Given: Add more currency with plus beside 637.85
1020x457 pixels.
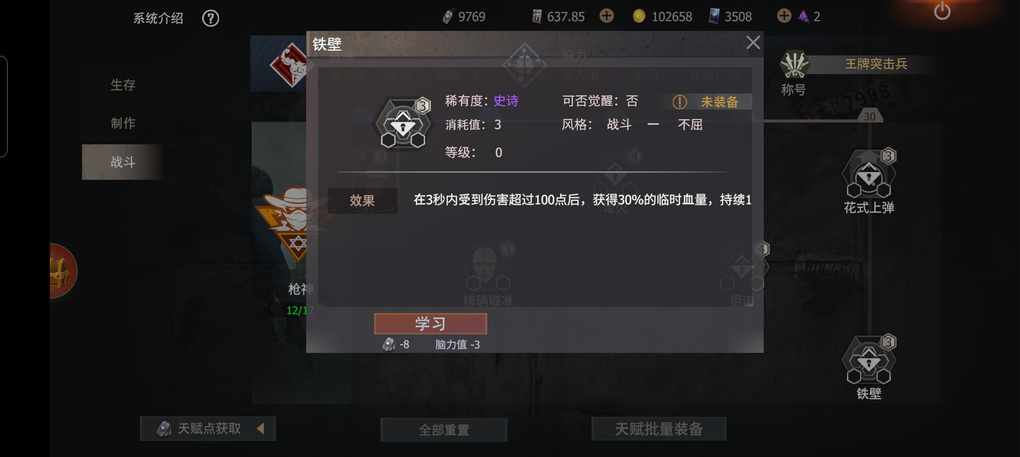Looking at the screenshot, I should tap(606, 16).
